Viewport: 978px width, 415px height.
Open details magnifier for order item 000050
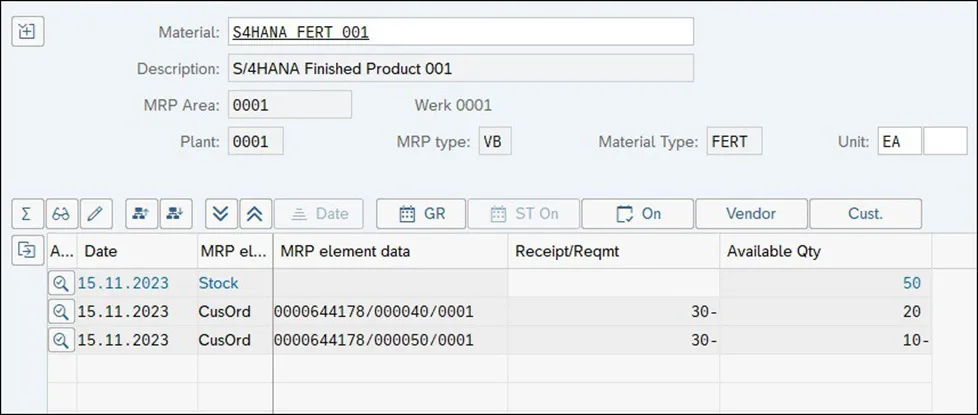tap(61, 340)
